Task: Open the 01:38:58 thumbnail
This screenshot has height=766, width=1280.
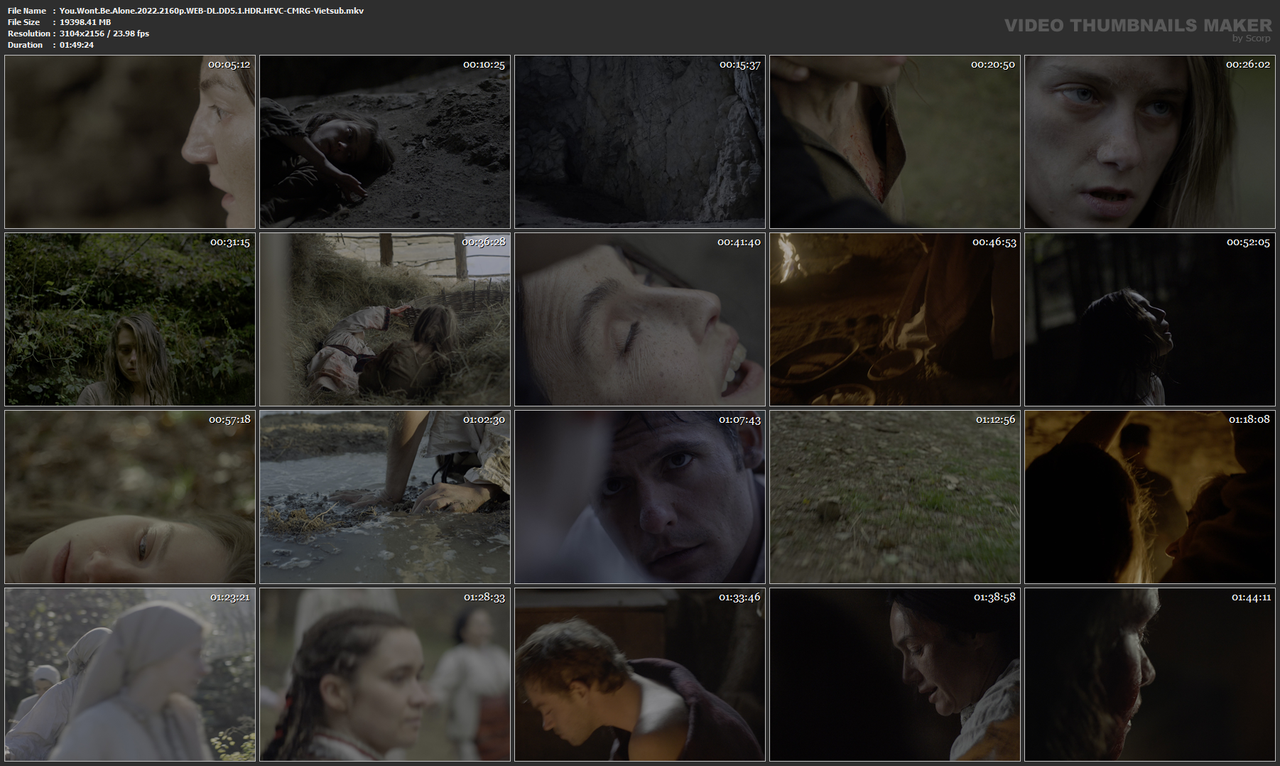Action: pos(895,675)
